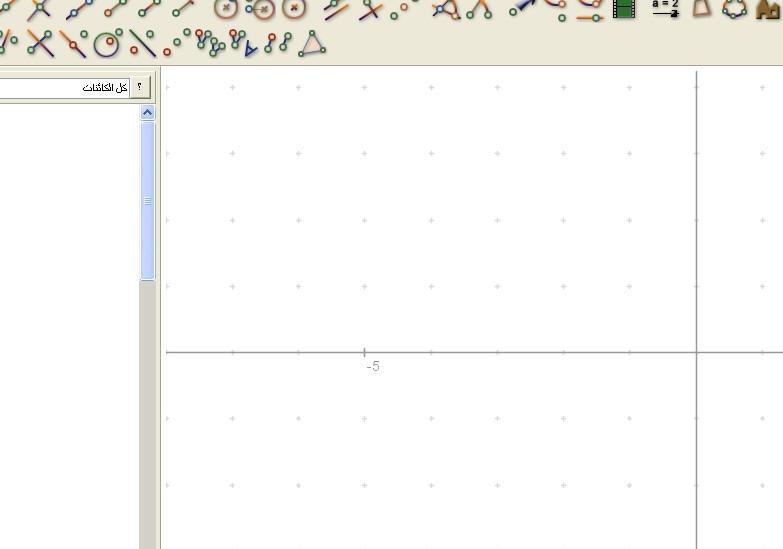Select the midpoint tool with blue point

point(80,9)
